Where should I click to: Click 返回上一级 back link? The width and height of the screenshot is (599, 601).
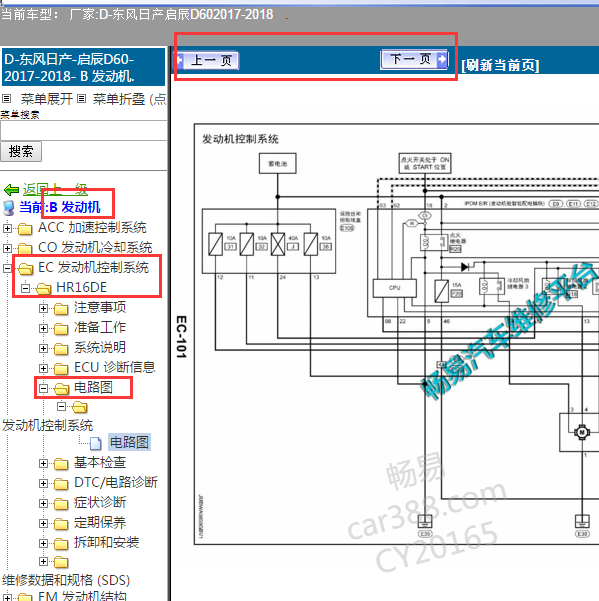(x=55, y=189)
